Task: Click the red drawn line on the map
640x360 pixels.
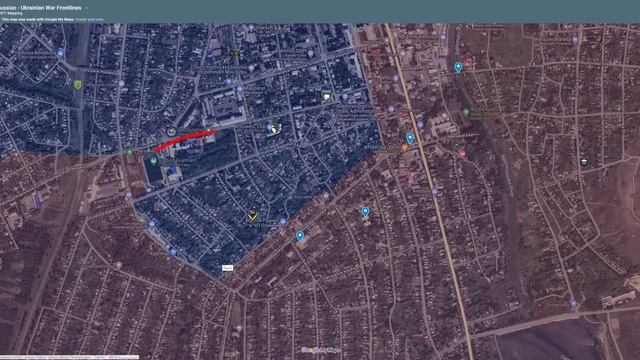Action: tap(185, 139)
